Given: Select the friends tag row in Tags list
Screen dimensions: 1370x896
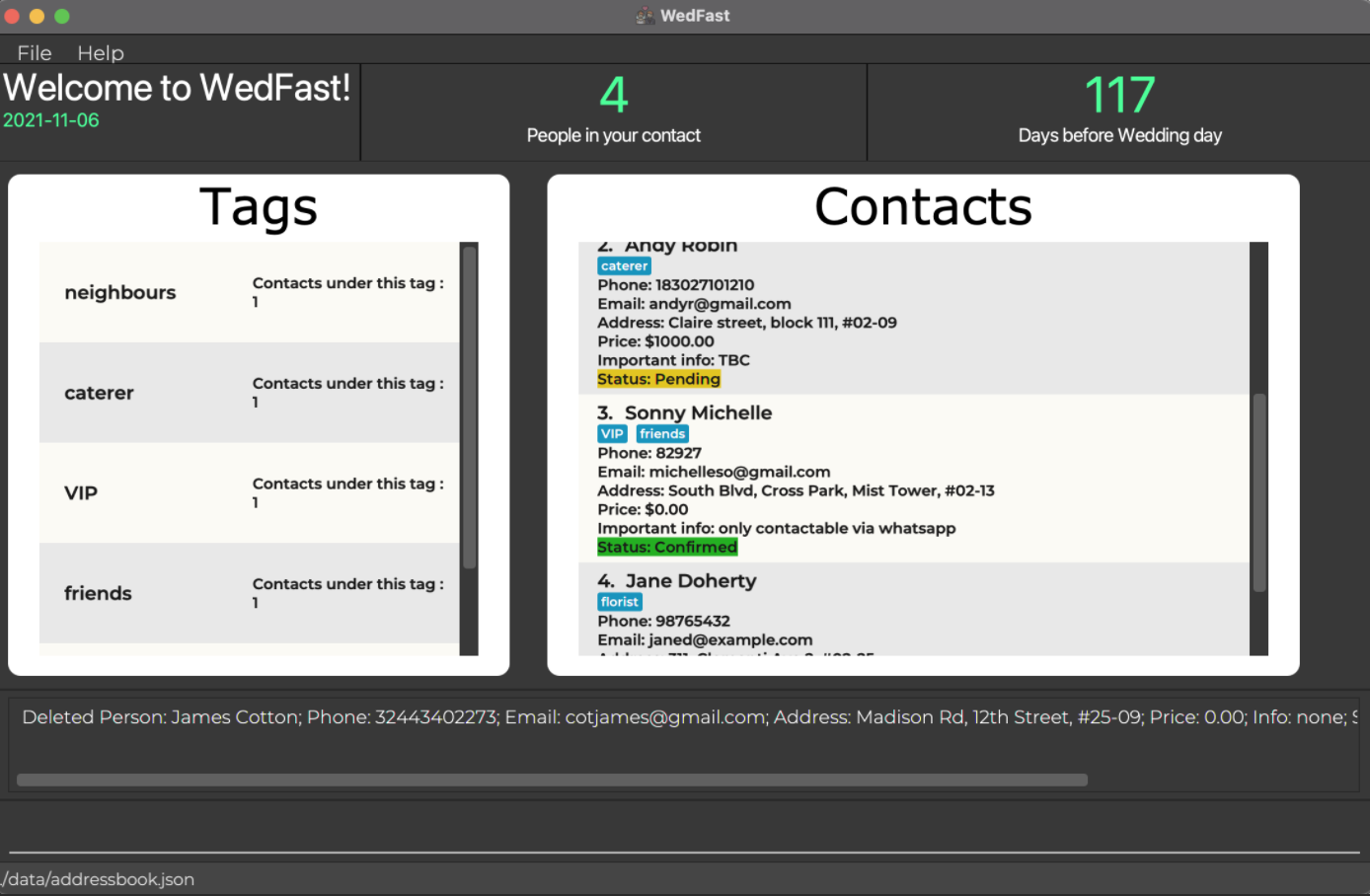Looking at the screenshot, I should click(249, 593).
